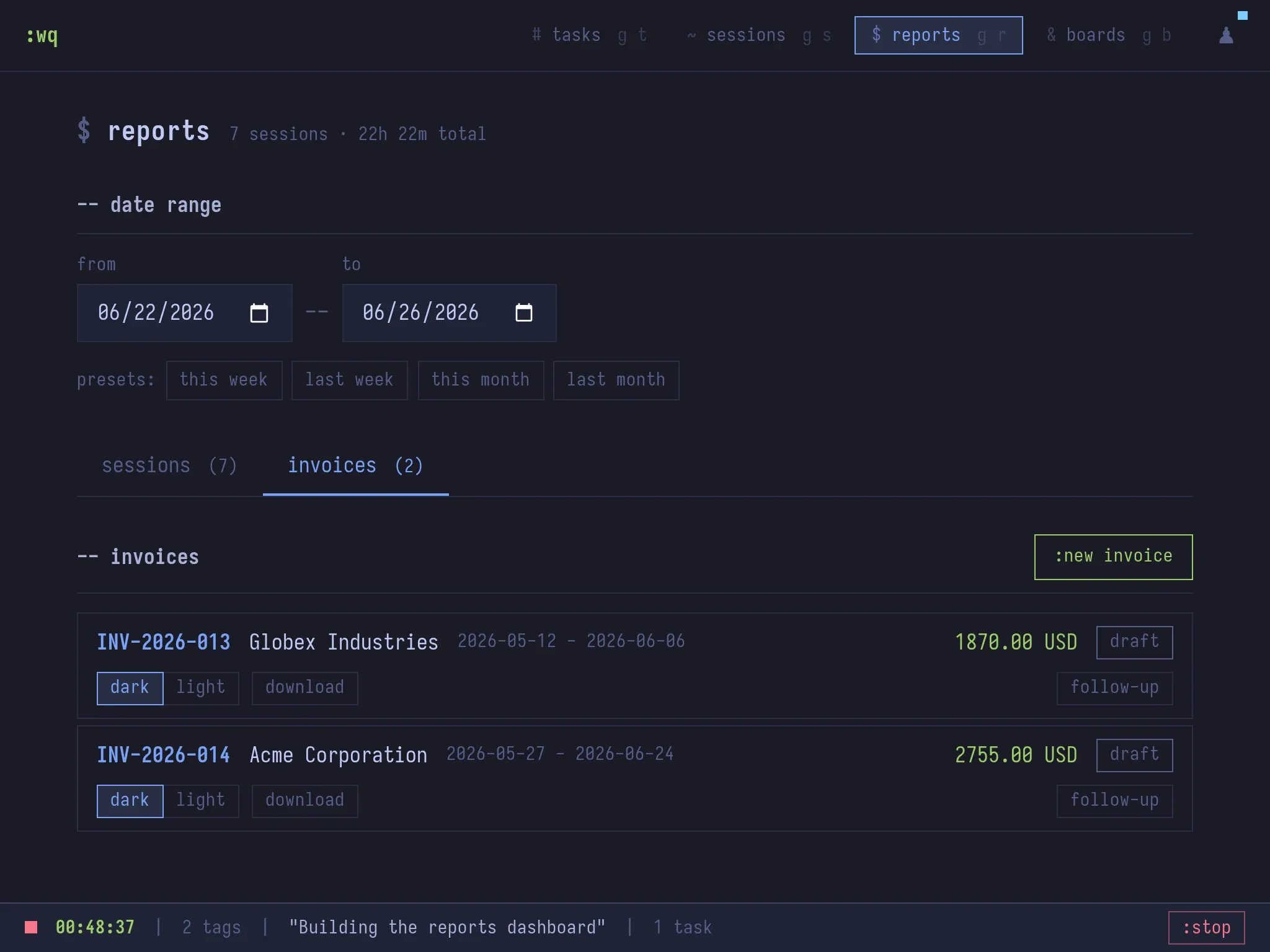Image resolution: width=1270 pixels, height=952 pixels.
Task: Click draft status on INV-2026-014
Action: pos(1134,755)
